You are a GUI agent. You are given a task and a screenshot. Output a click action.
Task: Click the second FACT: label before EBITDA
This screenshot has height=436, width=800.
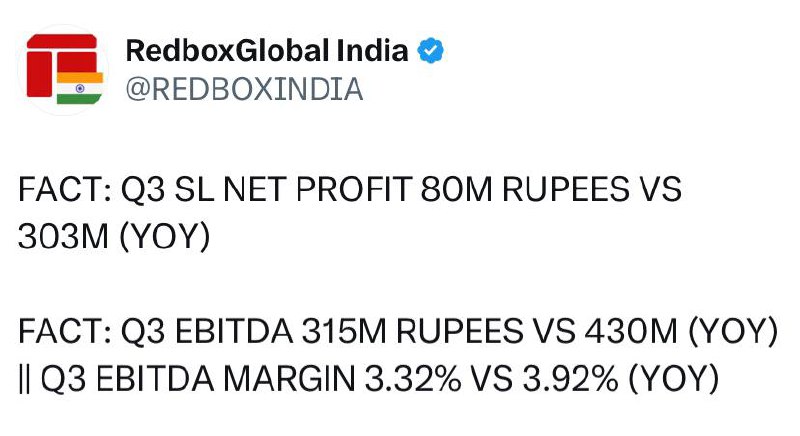(x=65, y=331)
